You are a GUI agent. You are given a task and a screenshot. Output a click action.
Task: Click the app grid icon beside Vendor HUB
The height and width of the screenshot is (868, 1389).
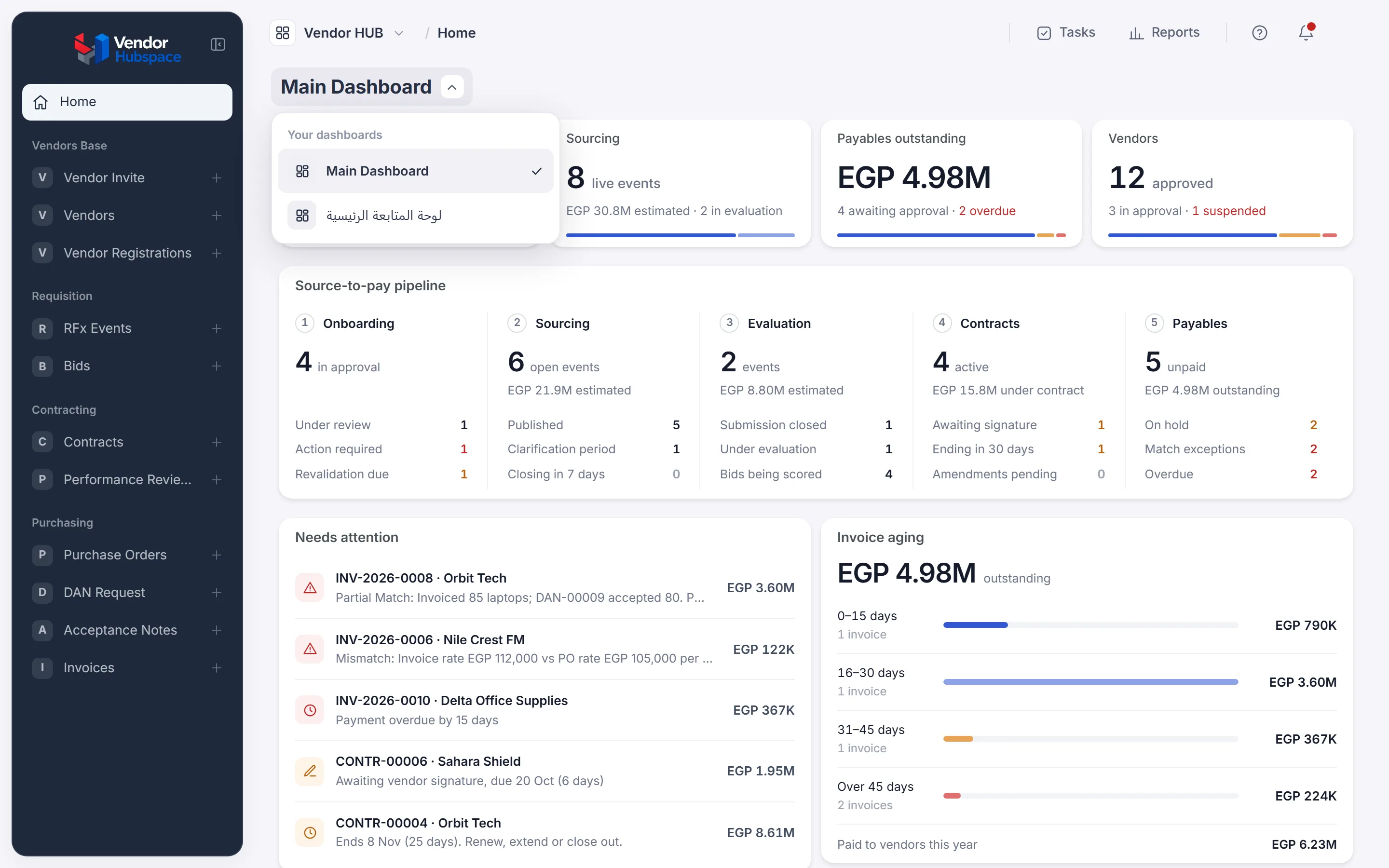(x=283, y=33)
